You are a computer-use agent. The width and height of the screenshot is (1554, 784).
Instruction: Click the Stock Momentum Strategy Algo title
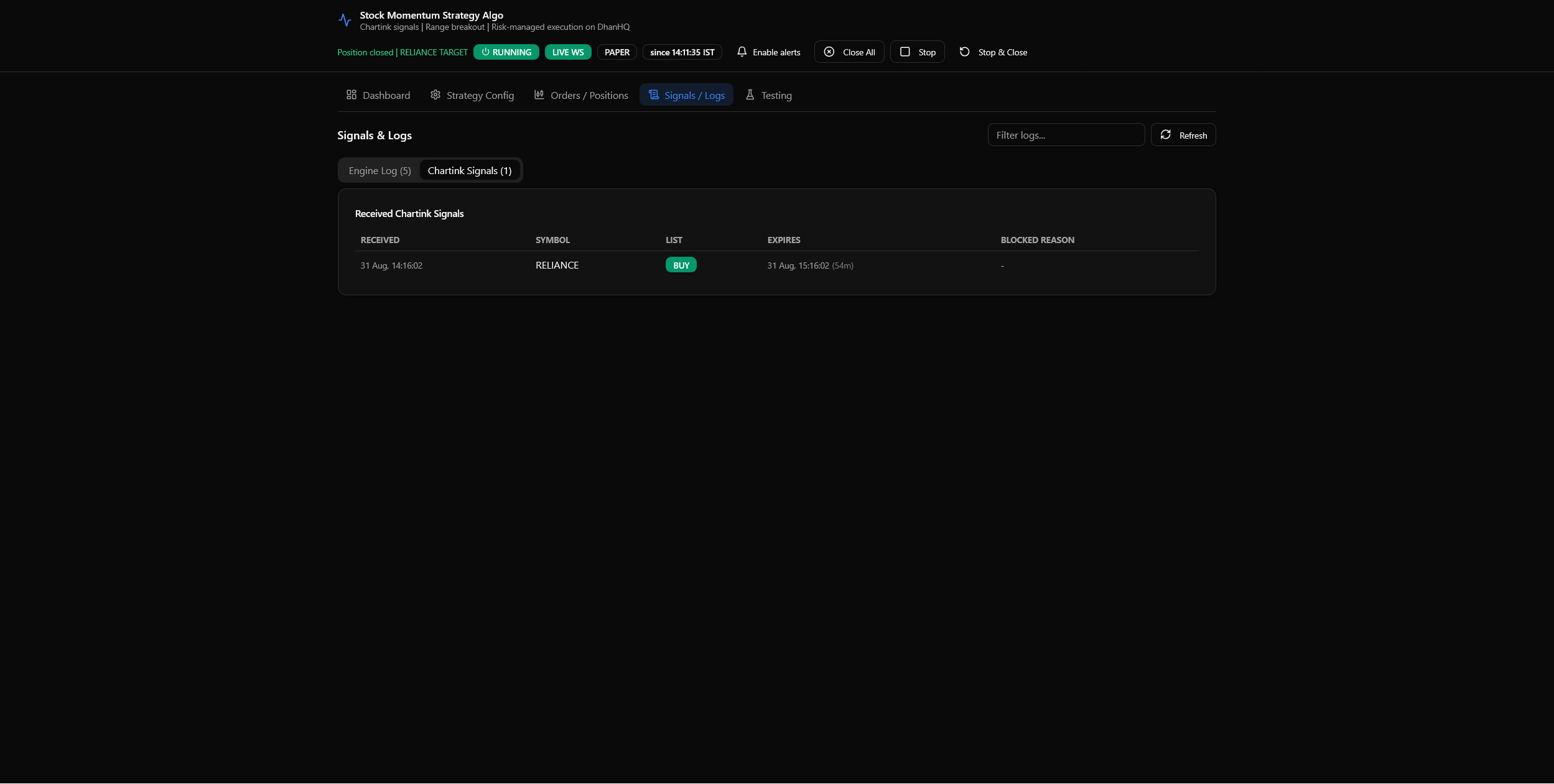pos(432,15)
